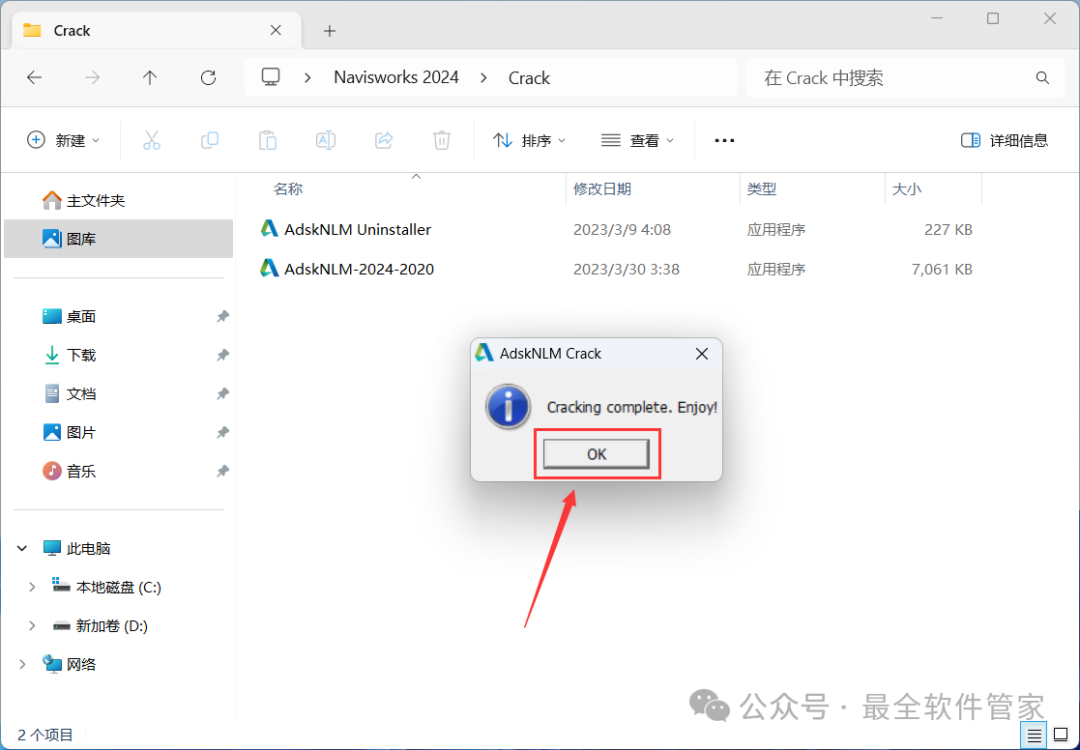This screenshot has width=1080, height=750.
Task: Switch to details list view in status bar
Action: point(1034,736)
